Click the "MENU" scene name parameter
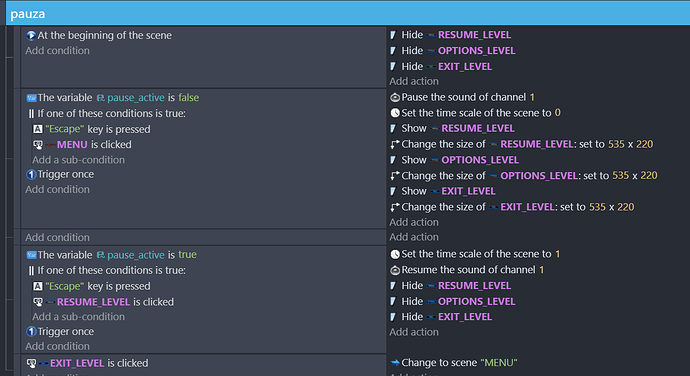Screen dimensions: 690x376 [499, 363]
